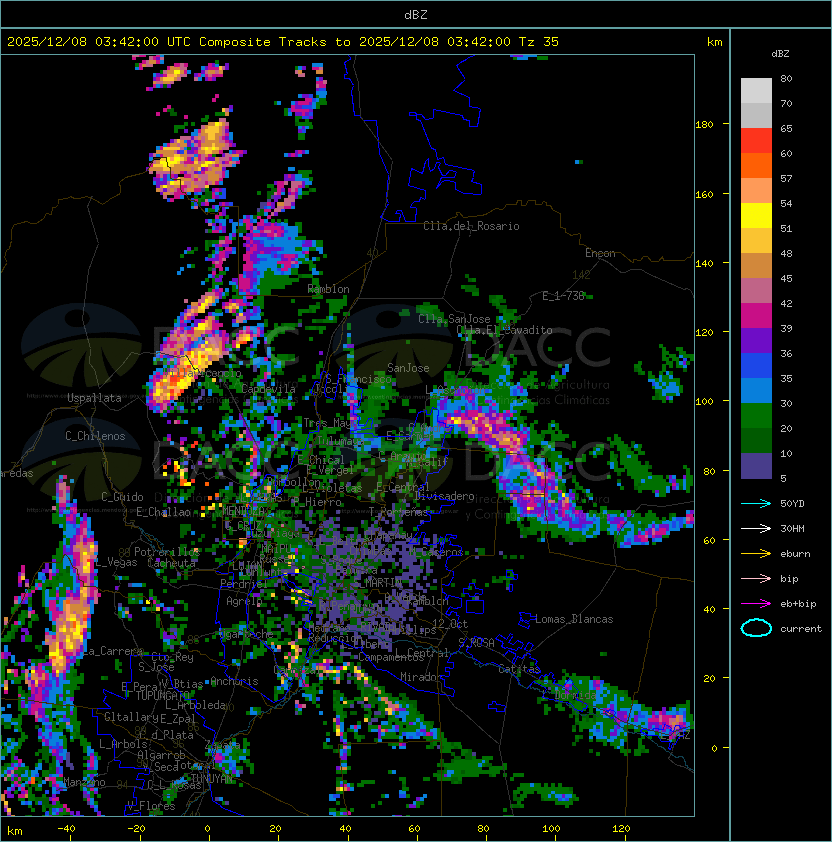Screen dimensions: 832x842
Task: Click the 'C_Guido' map label
Action: [122, 497]
